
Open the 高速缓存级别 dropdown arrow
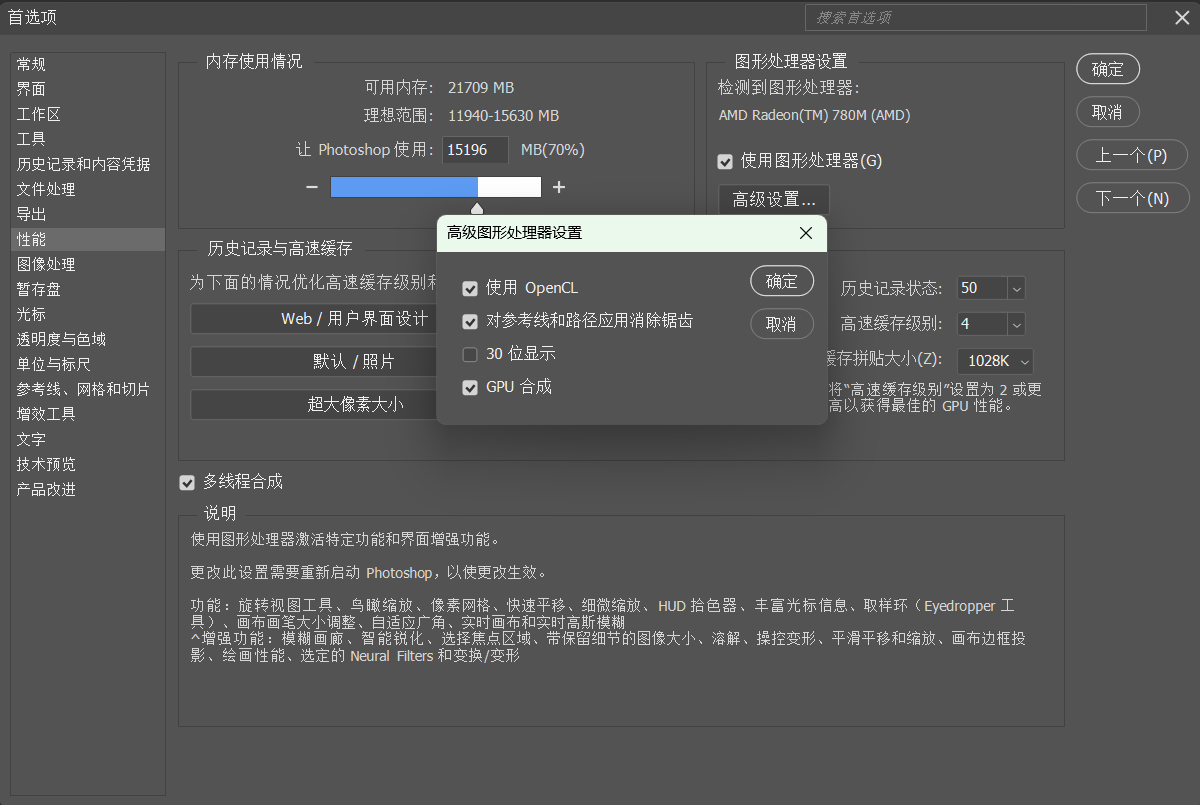tap(1016, 324)
